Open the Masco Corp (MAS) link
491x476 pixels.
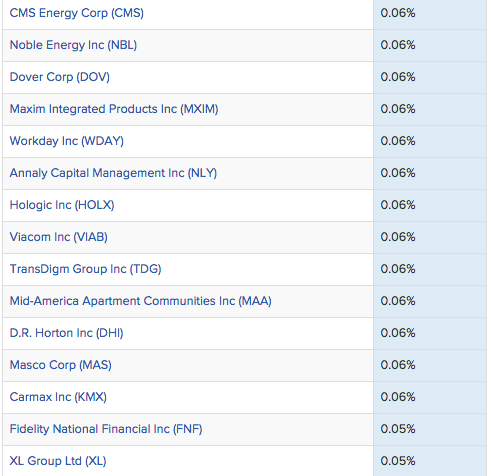click(x=61, y=365)
